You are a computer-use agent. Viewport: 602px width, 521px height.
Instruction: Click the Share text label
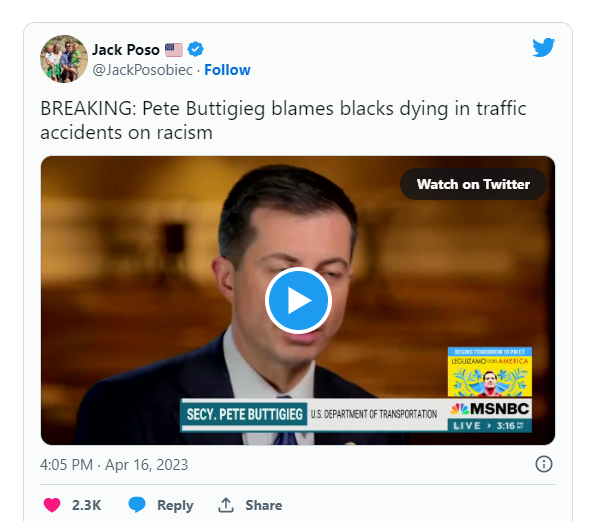264,505
